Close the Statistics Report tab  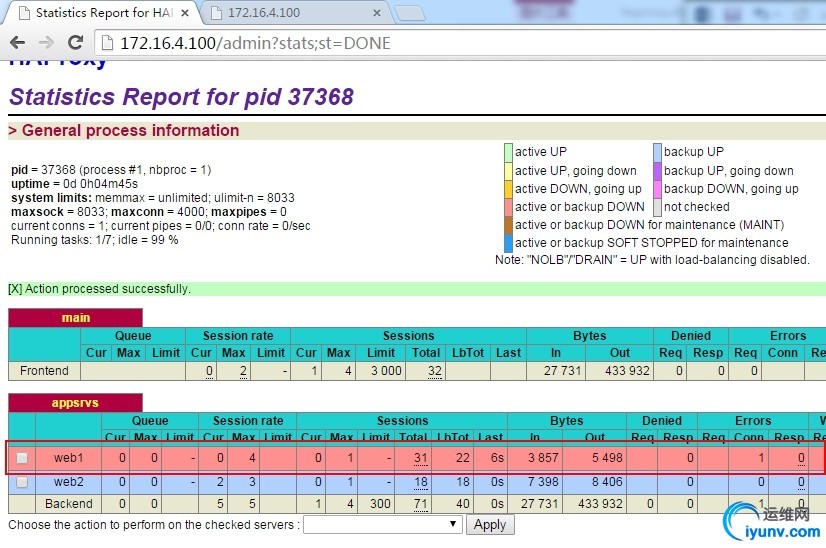pos(185,13)
